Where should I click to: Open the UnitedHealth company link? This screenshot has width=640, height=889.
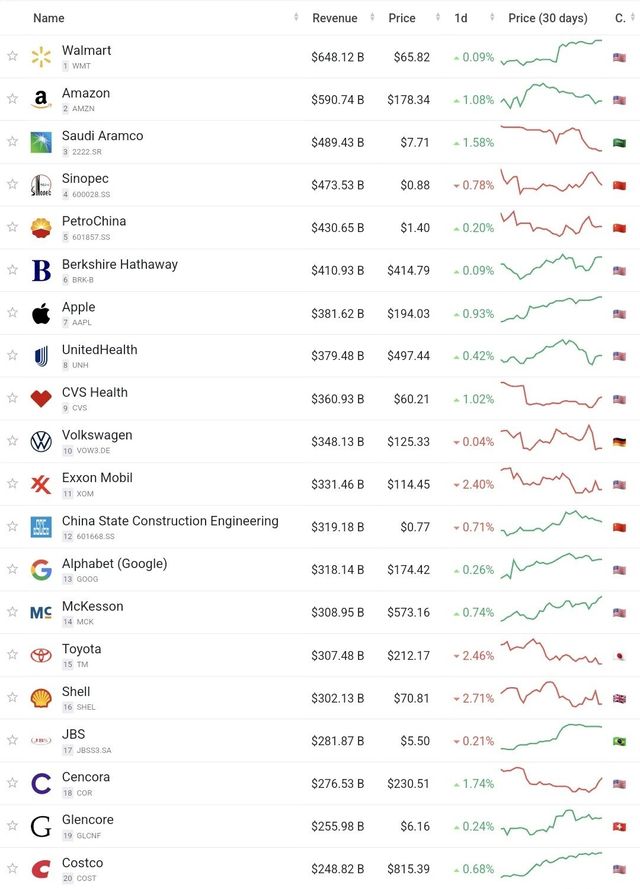[100, 350]
